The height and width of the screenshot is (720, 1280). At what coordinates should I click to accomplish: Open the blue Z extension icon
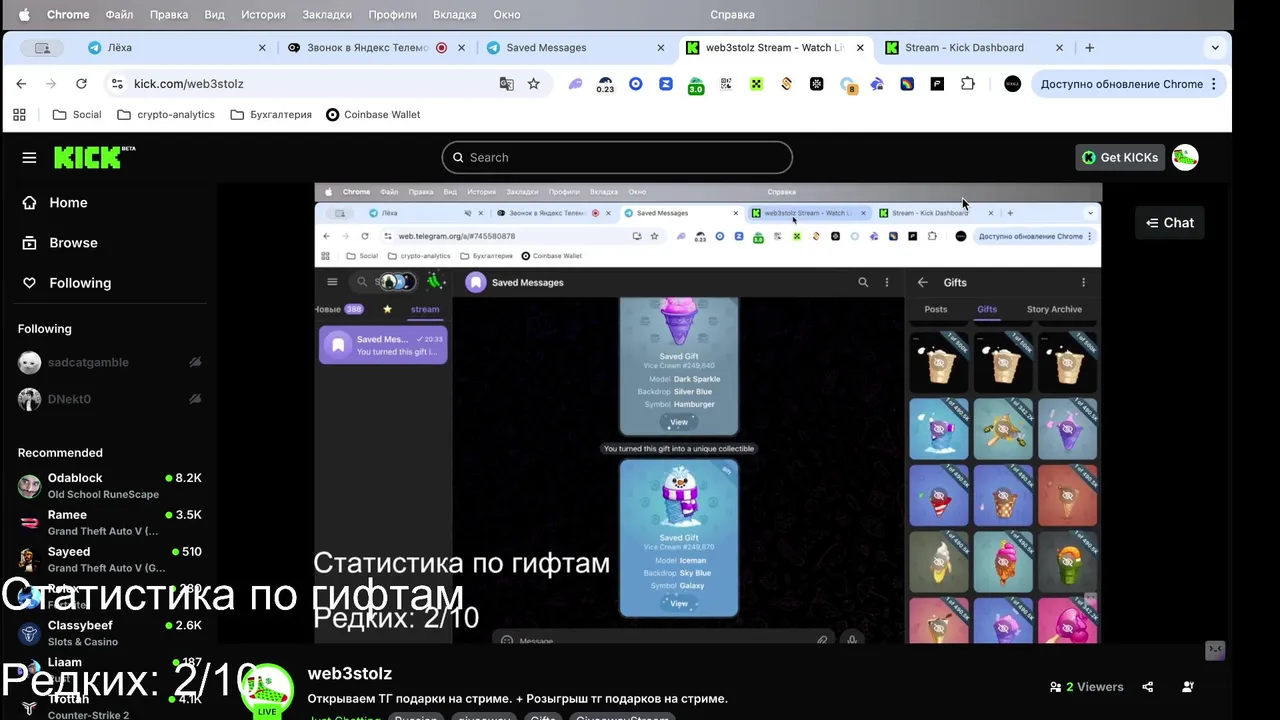point(665,84)
